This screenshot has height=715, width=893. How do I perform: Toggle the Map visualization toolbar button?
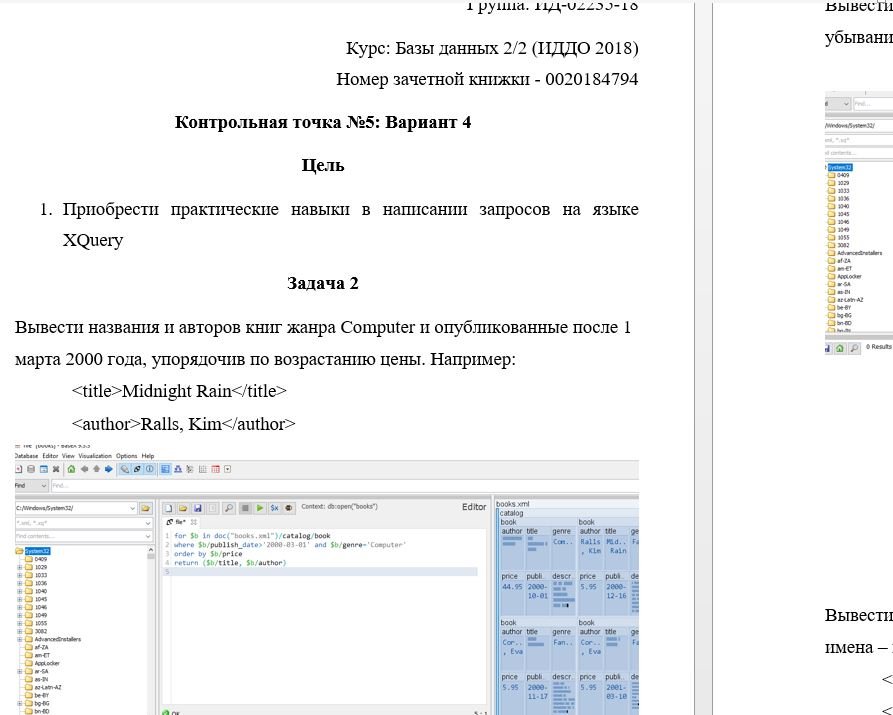(x=166, y=469)
